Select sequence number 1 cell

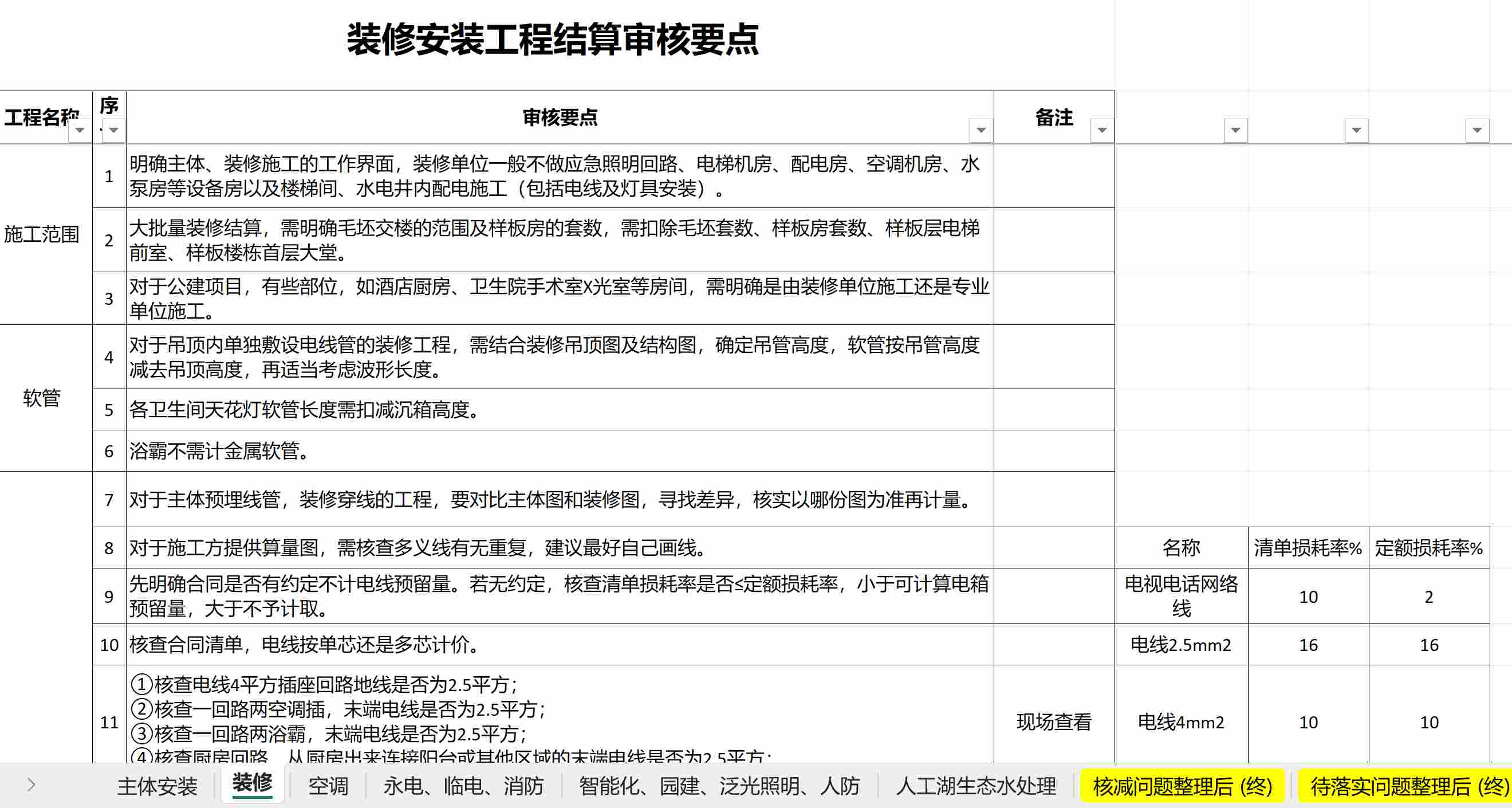(x=109, y=176)
